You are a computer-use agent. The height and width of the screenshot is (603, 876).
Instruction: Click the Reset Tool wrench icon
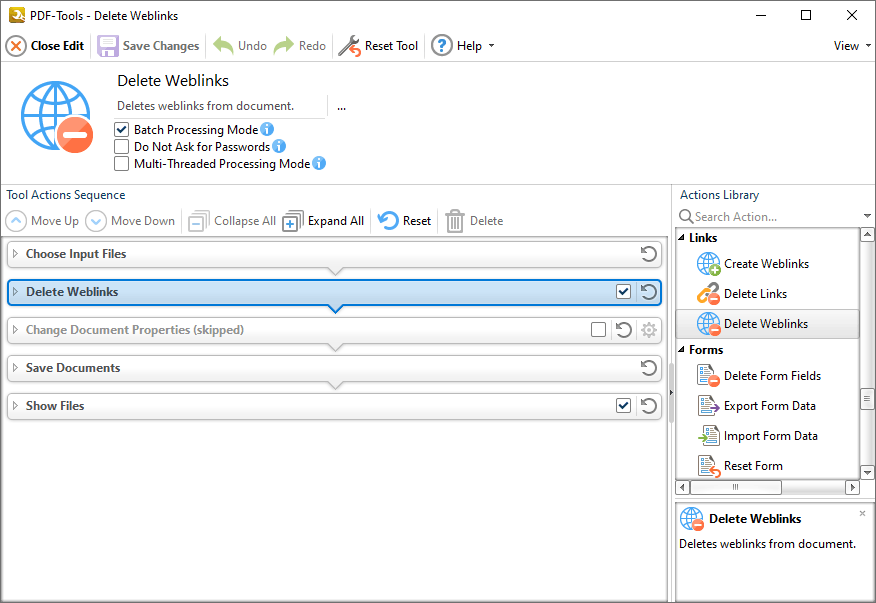pos(350,46)
